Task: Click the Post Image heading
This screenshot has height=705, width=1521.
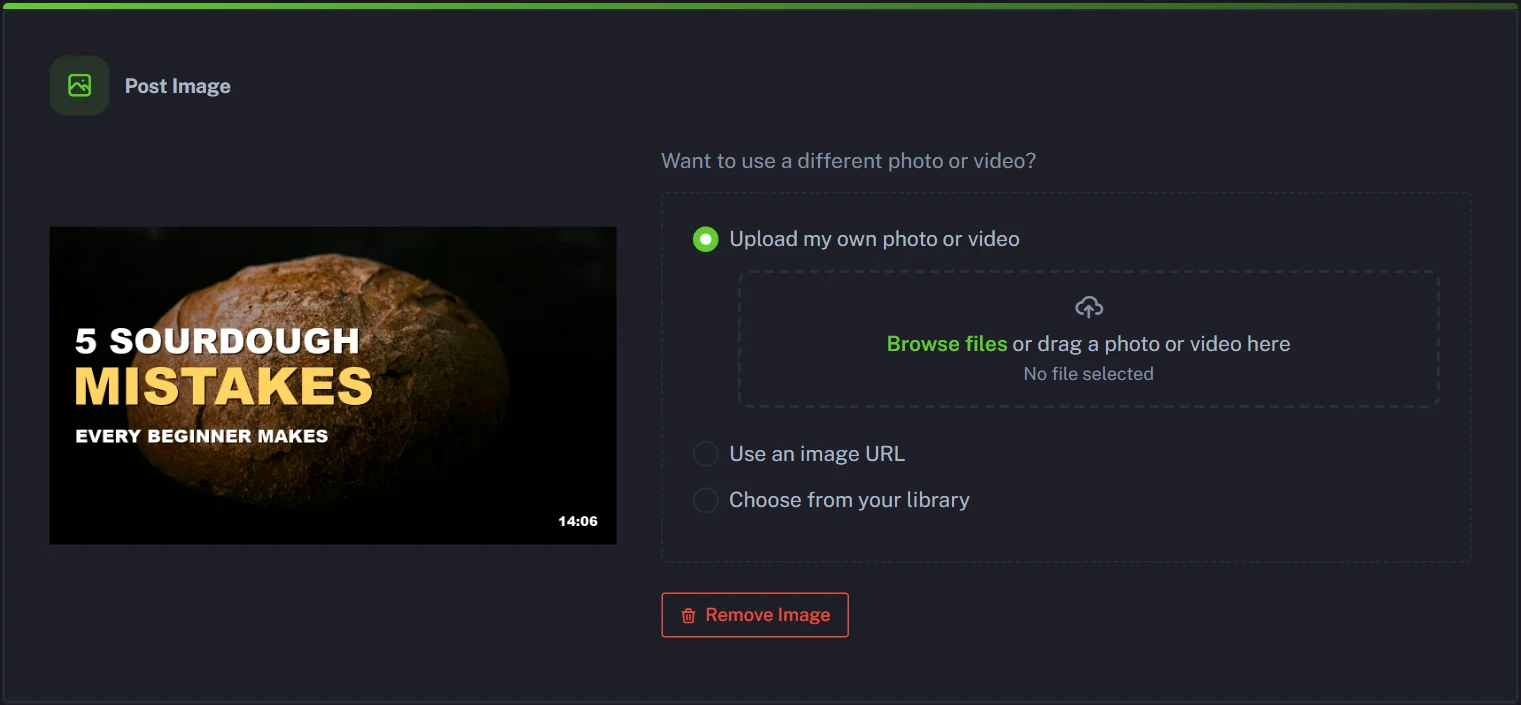Action: coord(178,86)
